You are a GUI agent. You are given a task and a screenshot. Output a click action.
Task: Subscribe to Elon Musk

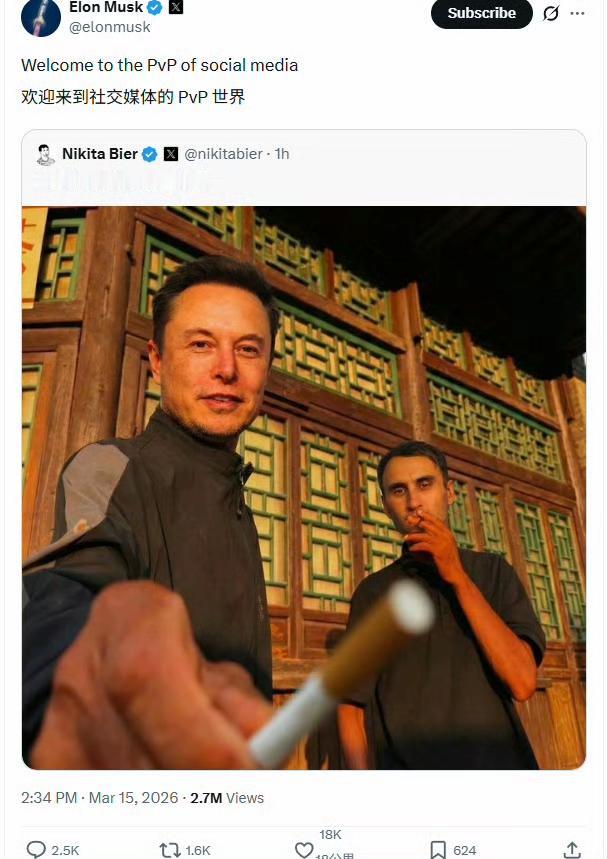click(x=481, y=14)
